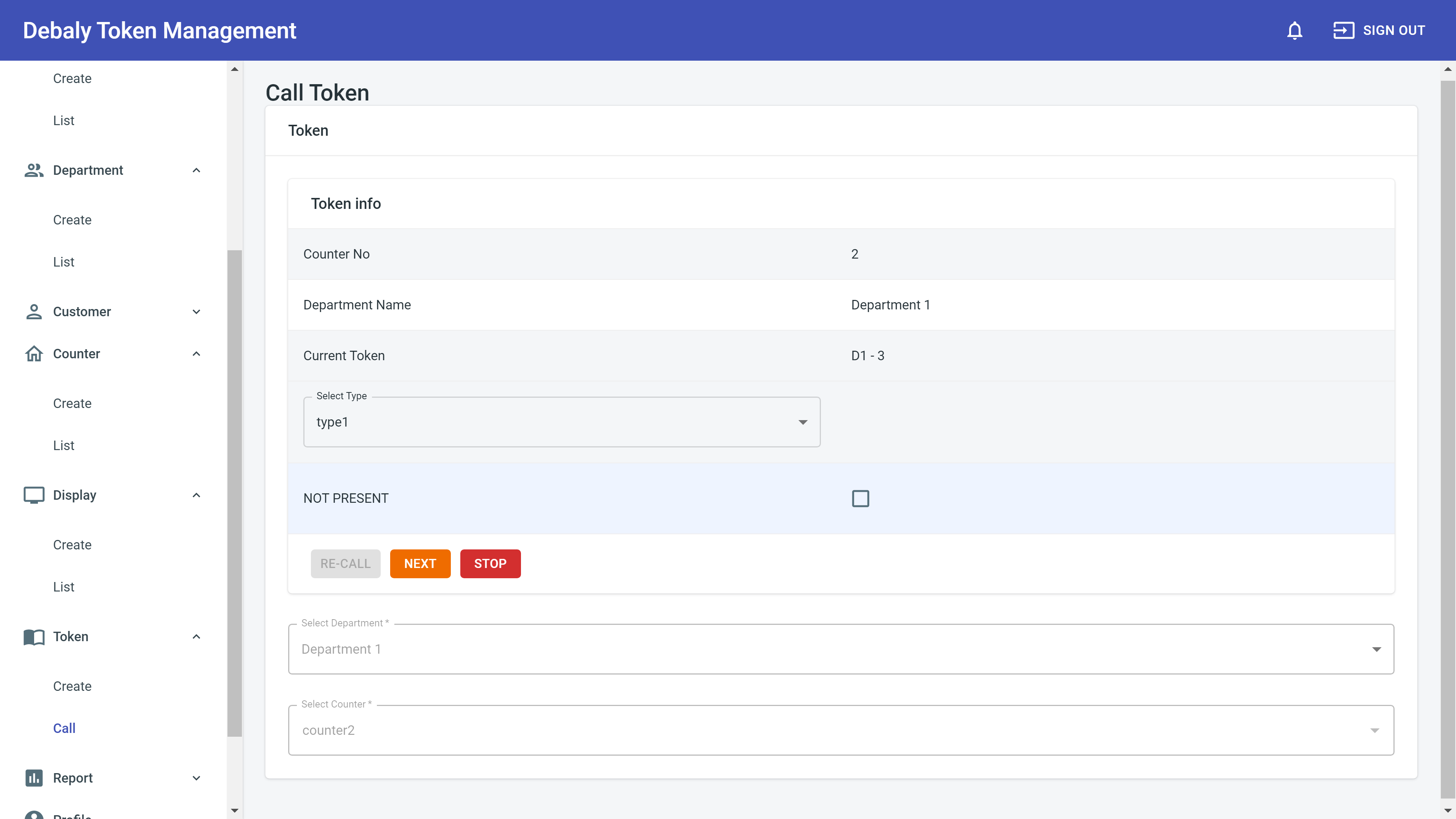Click the Display monitor icon
Image resolution: width=1456 pixels, height=819 pixels.
(x=34, y=495)
